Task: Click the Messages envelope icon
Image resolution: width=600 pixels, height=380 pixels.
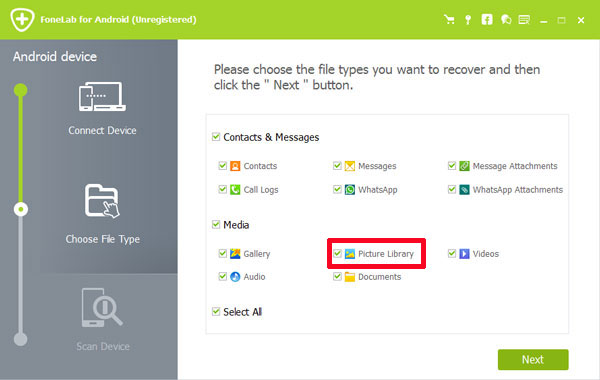Action: click(x=350, y=166)
